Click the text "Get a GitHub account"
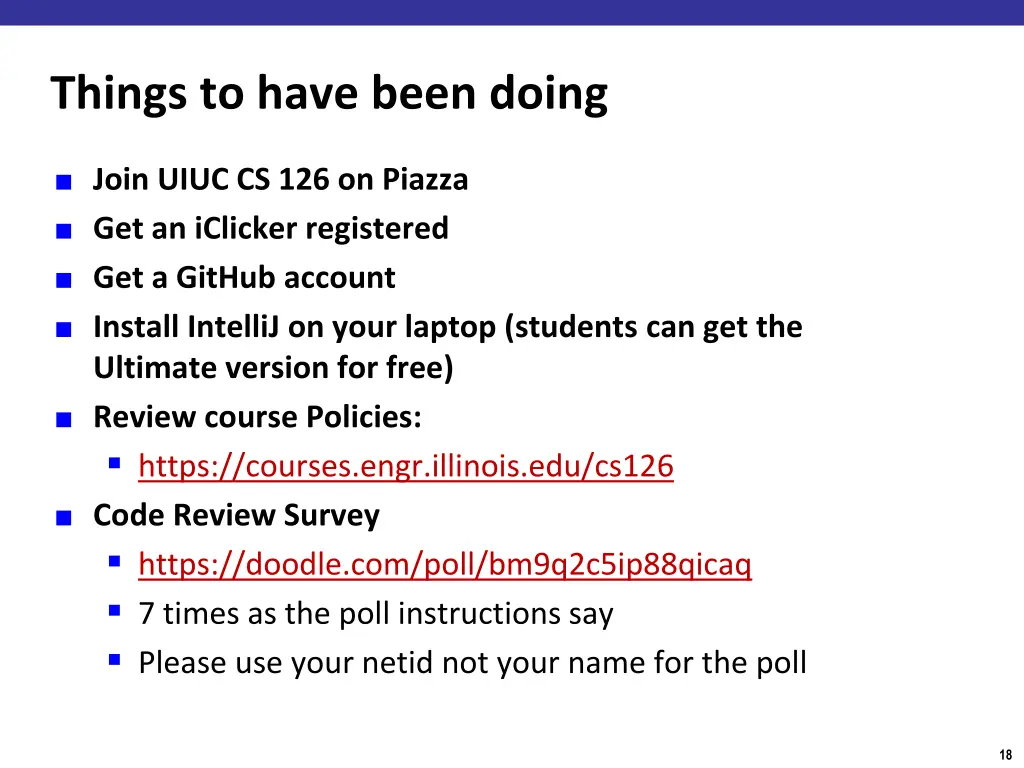 244,278
